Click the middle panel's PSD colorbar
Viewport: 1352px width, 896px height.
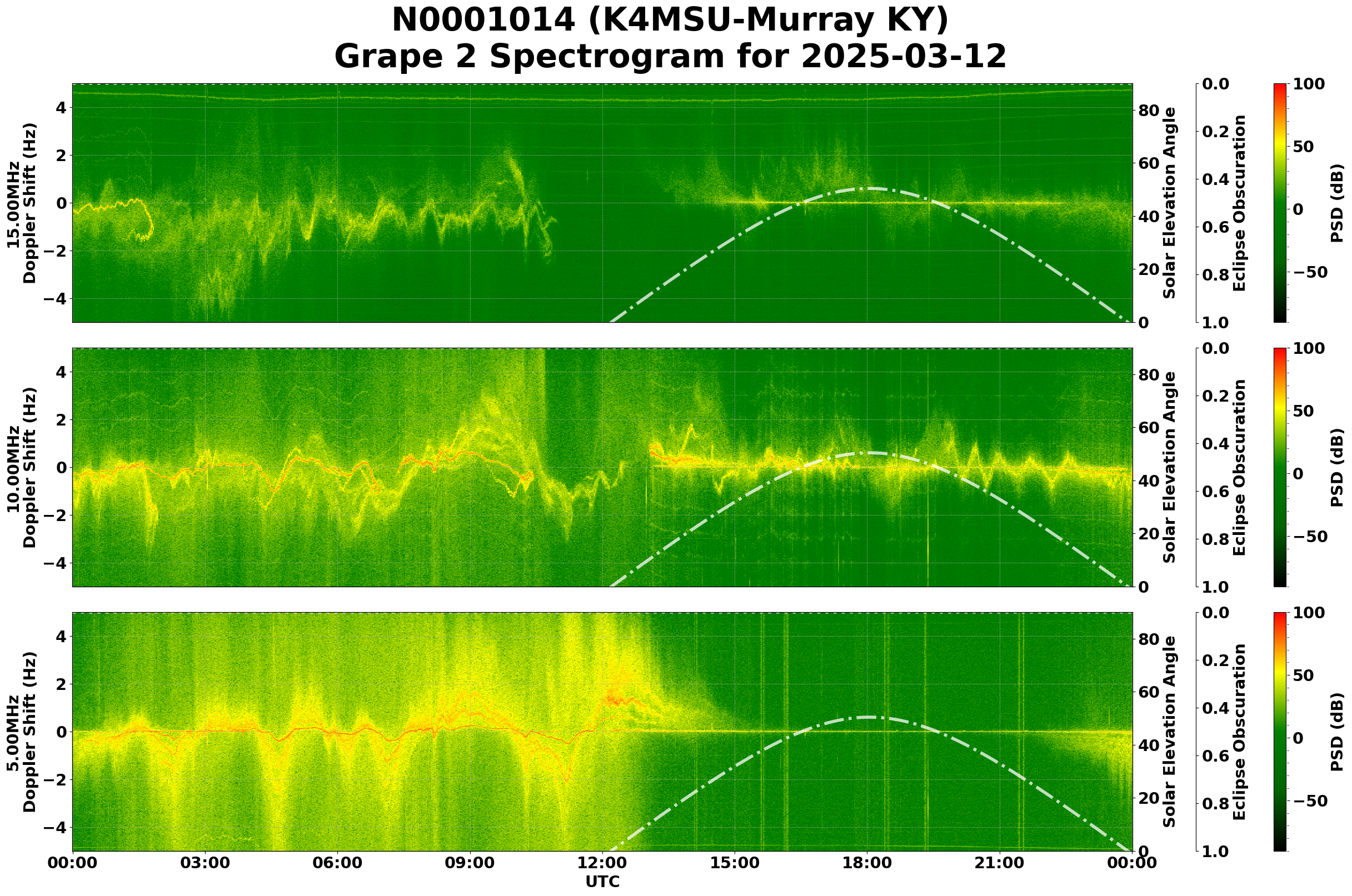click(1280, 467)
